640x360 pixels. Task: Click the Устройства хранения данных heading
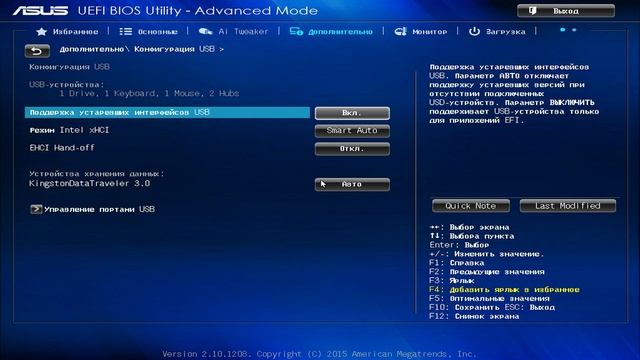pyautogui.click(x=97, y=174)
